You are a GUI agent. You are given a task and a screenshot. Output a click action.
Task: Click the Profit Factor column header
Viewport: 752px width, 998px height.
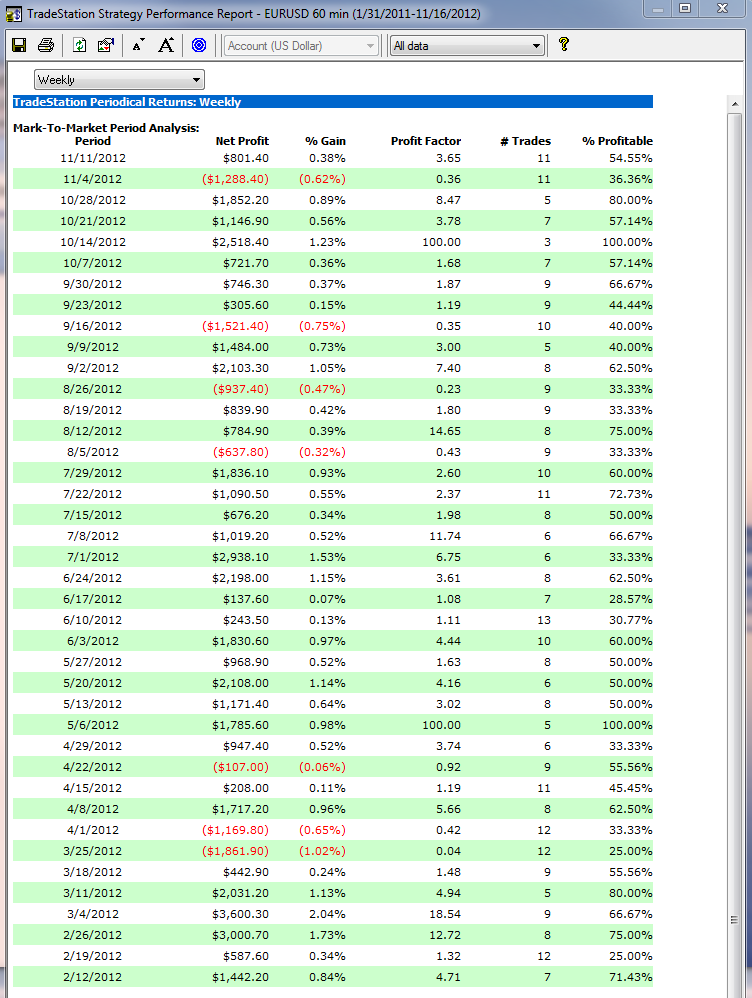pos(425,141)
